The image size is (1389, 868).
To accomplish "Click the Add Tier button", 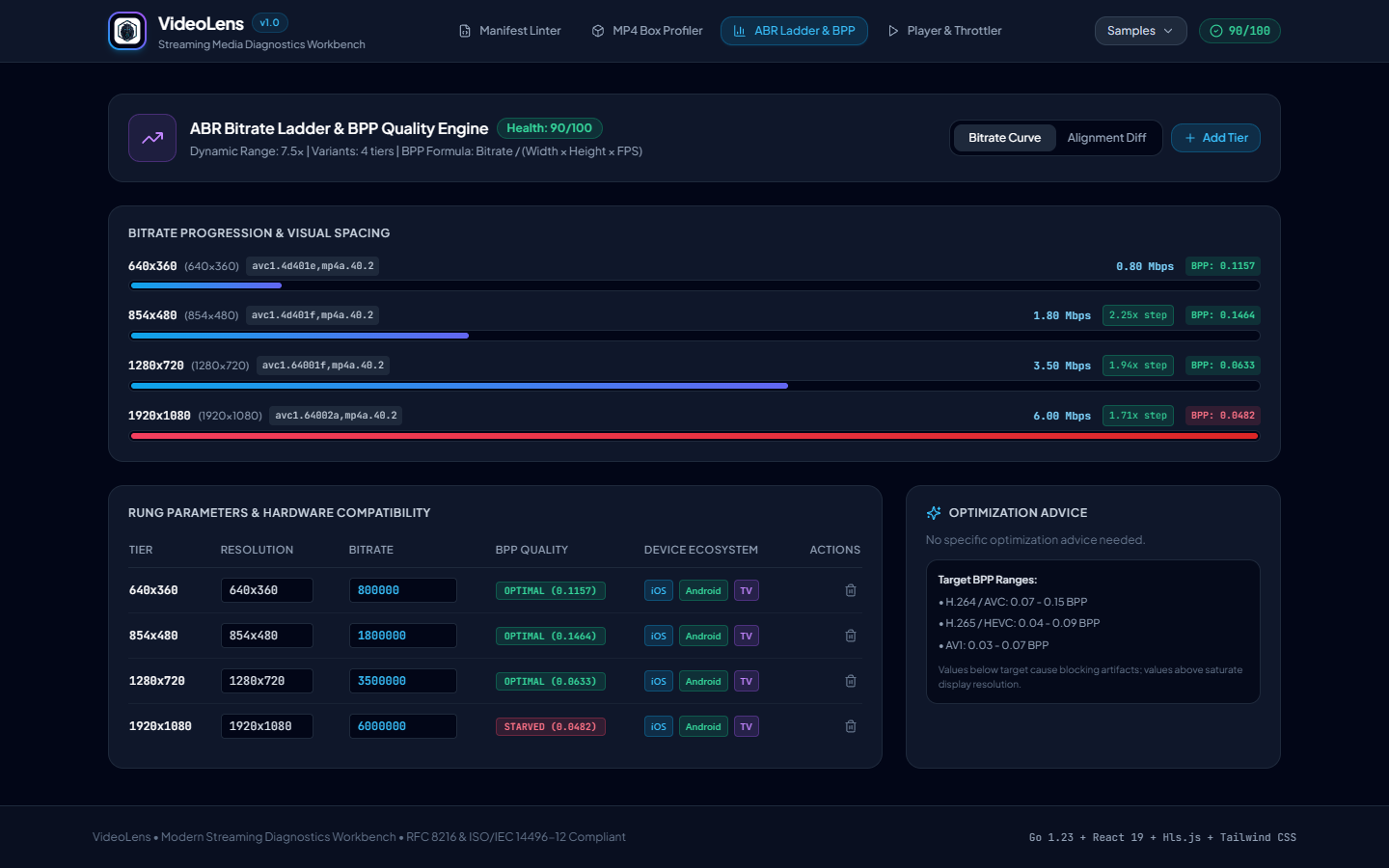I will pyautogui.click(x=1215, y=138).
